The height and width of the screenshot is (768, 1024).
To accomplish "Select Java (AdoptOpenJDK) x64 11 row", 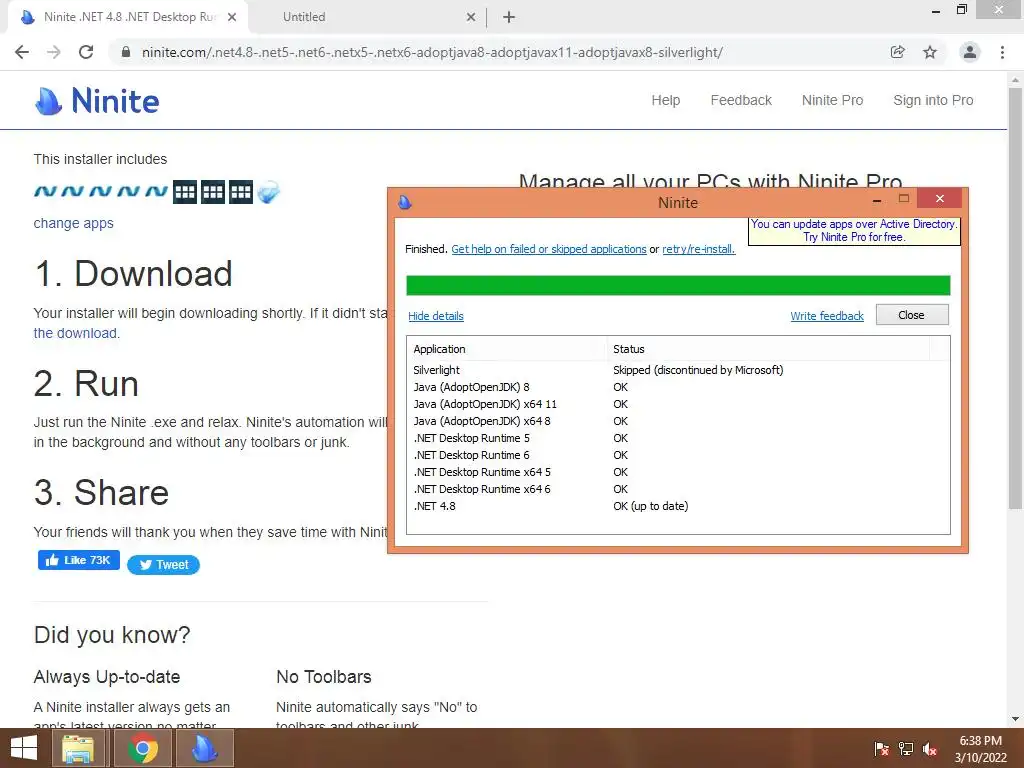I will click(x=678, y=404).
